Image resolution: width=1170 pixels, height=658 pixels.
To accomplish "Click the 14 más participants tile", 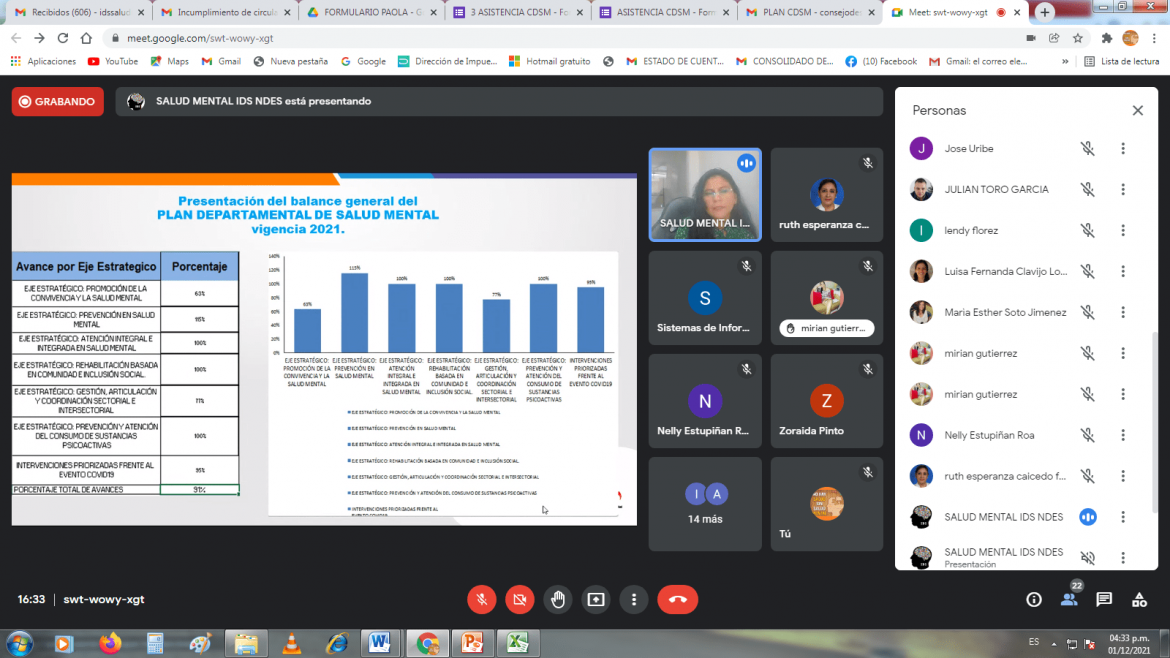I will pos(705,504).
